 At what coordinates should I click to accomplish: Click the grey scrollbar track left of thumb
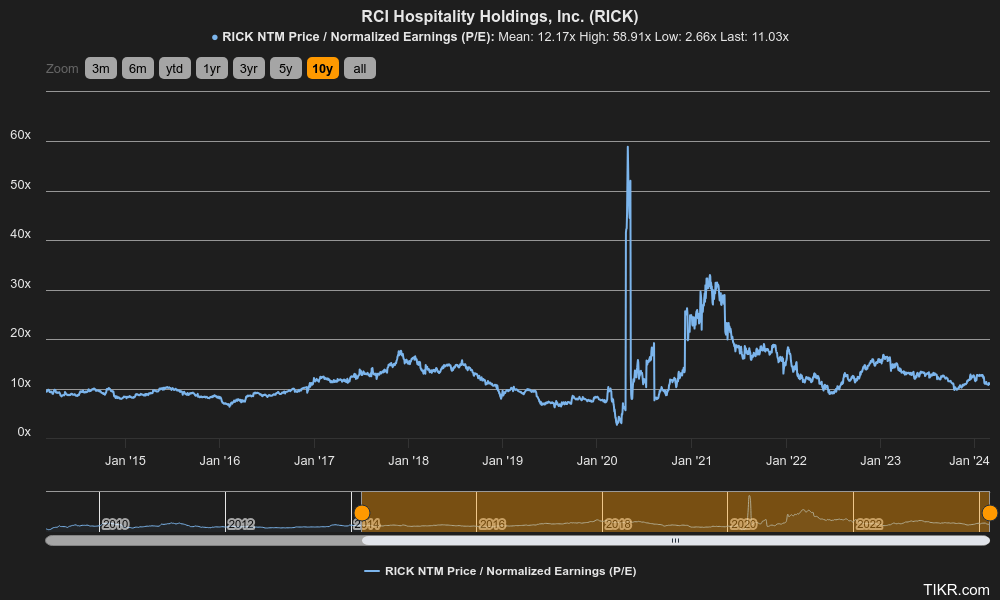200,541
